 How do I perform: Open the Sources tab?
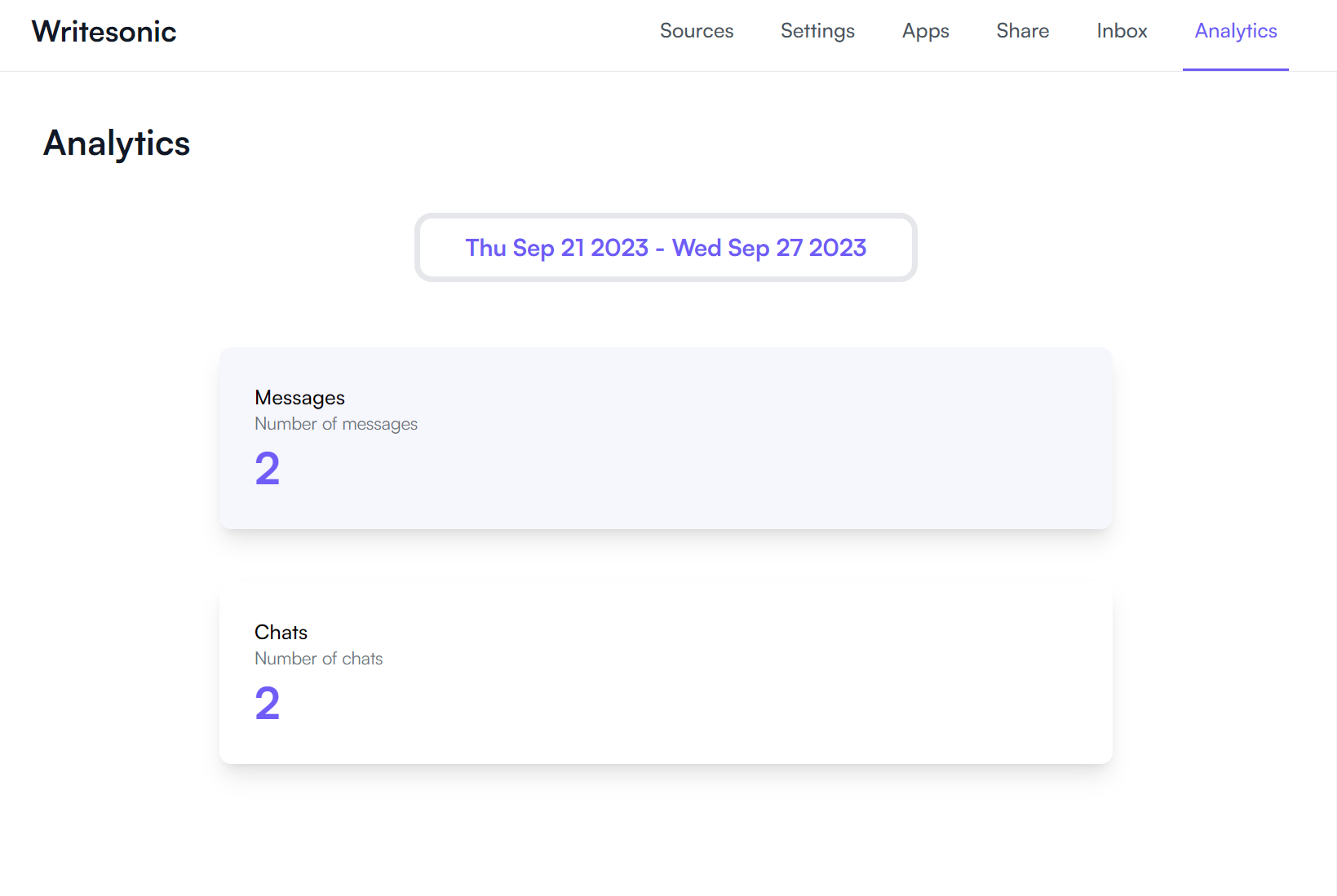pyautogui.click(x=696, y=31)
